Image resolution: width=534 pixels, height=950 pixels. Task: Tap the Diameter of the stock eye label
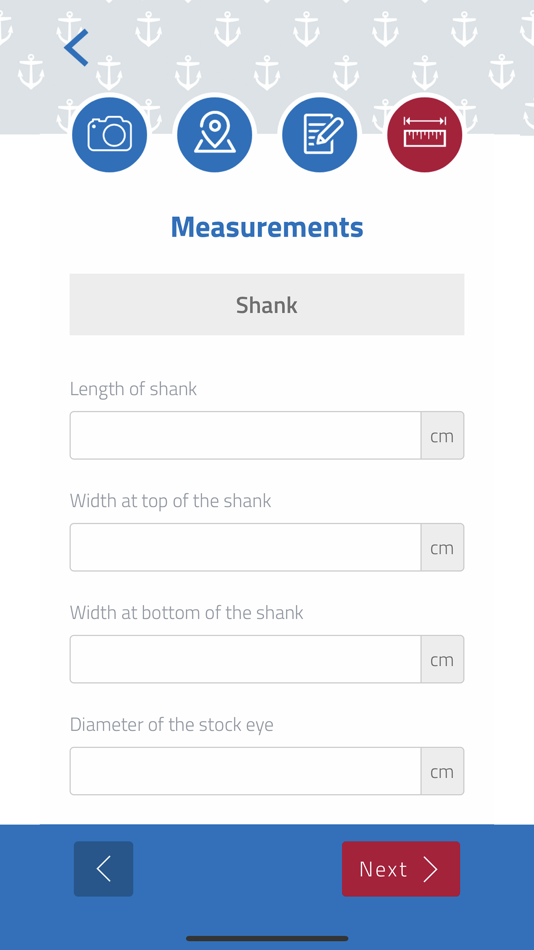pyautogui.click(x=172, y=724)
